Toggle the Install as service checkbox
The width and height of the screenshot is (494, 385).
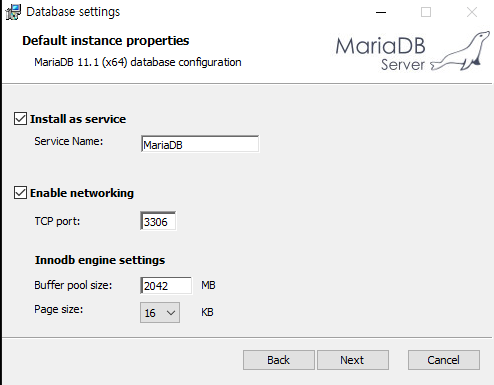coord(20,119)
